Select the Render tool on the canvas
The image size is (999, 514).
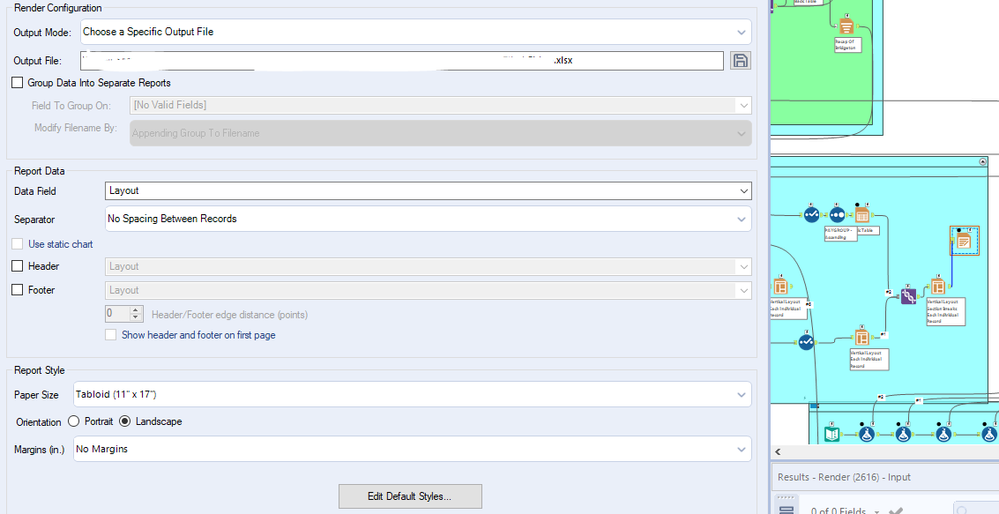tap(964, 240)
